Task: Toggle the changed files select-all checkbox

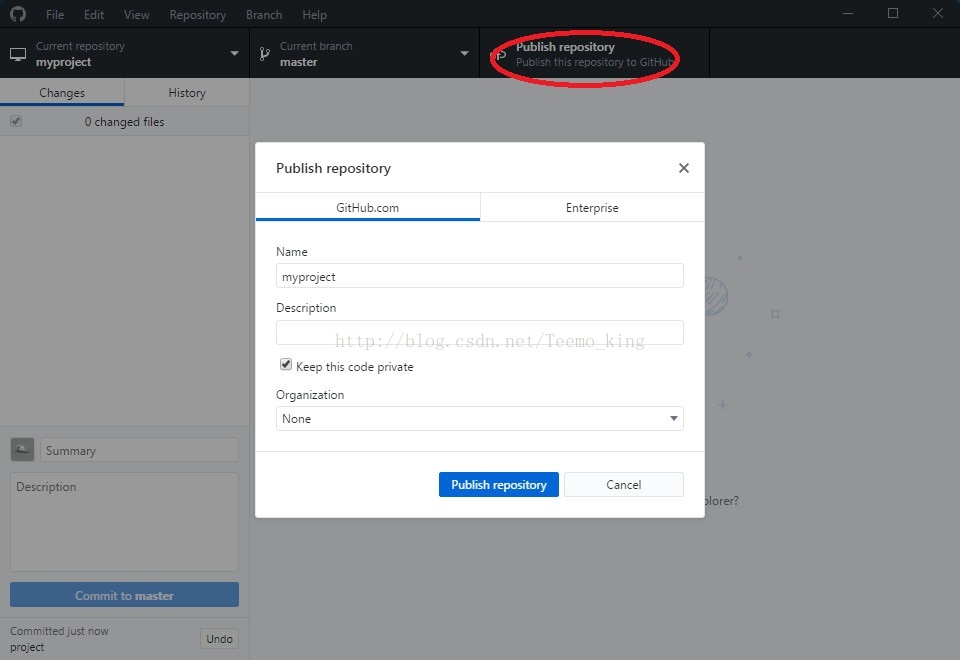Action: [x=16, y=121]
